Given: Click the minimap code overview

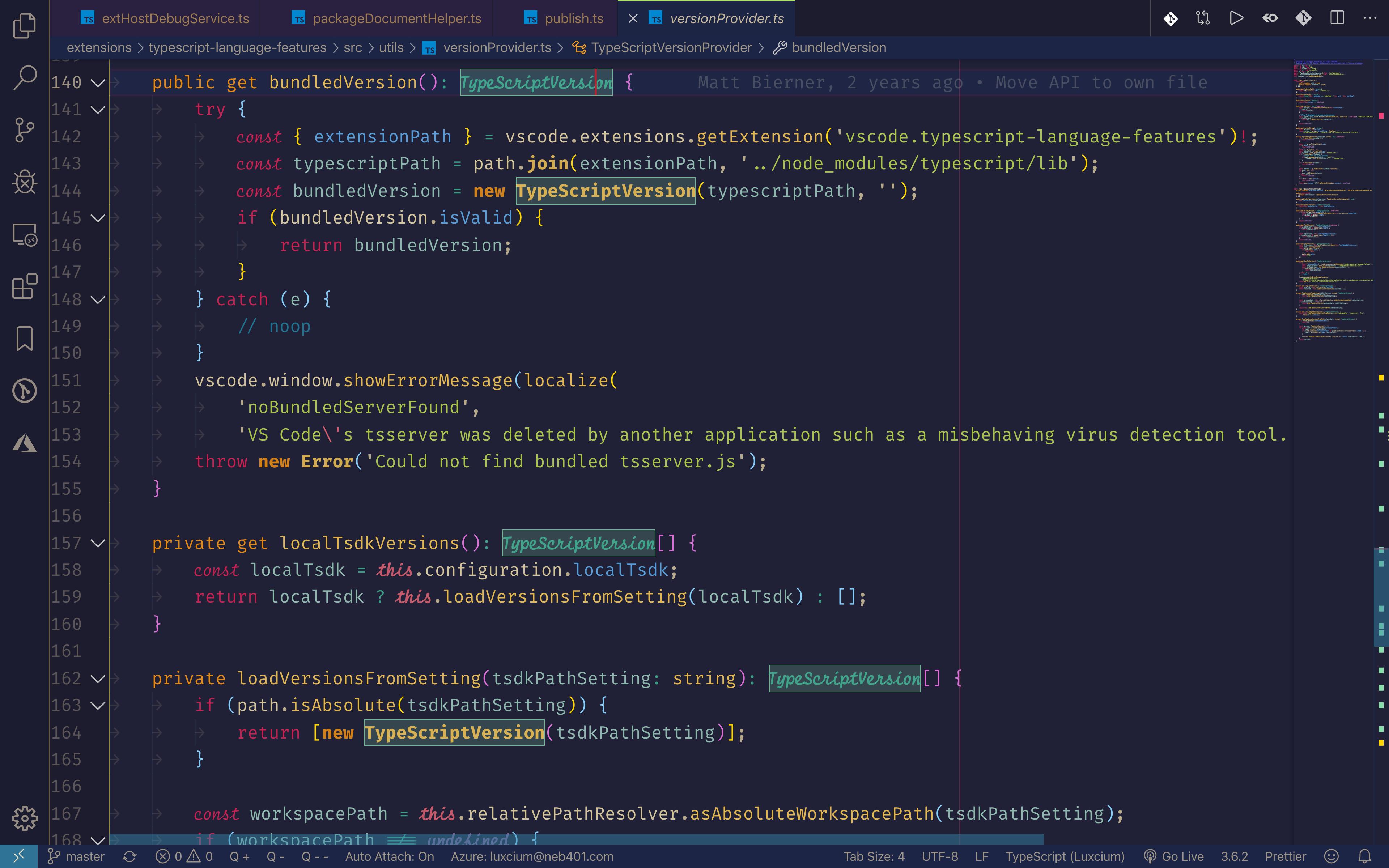Looking at the screenshot, I should (1331, 201).
